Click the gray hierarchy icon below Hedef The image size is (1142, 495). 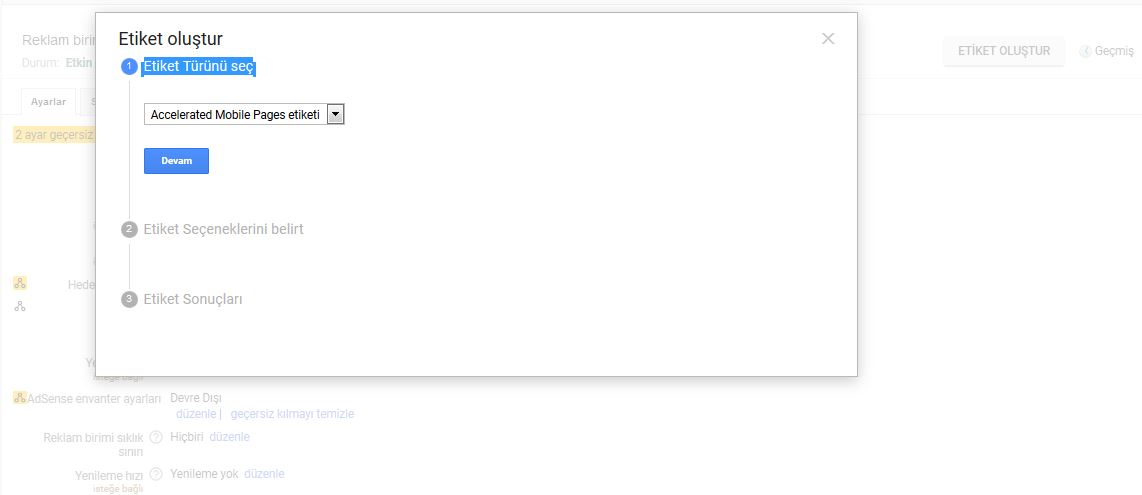click(20, 306)
